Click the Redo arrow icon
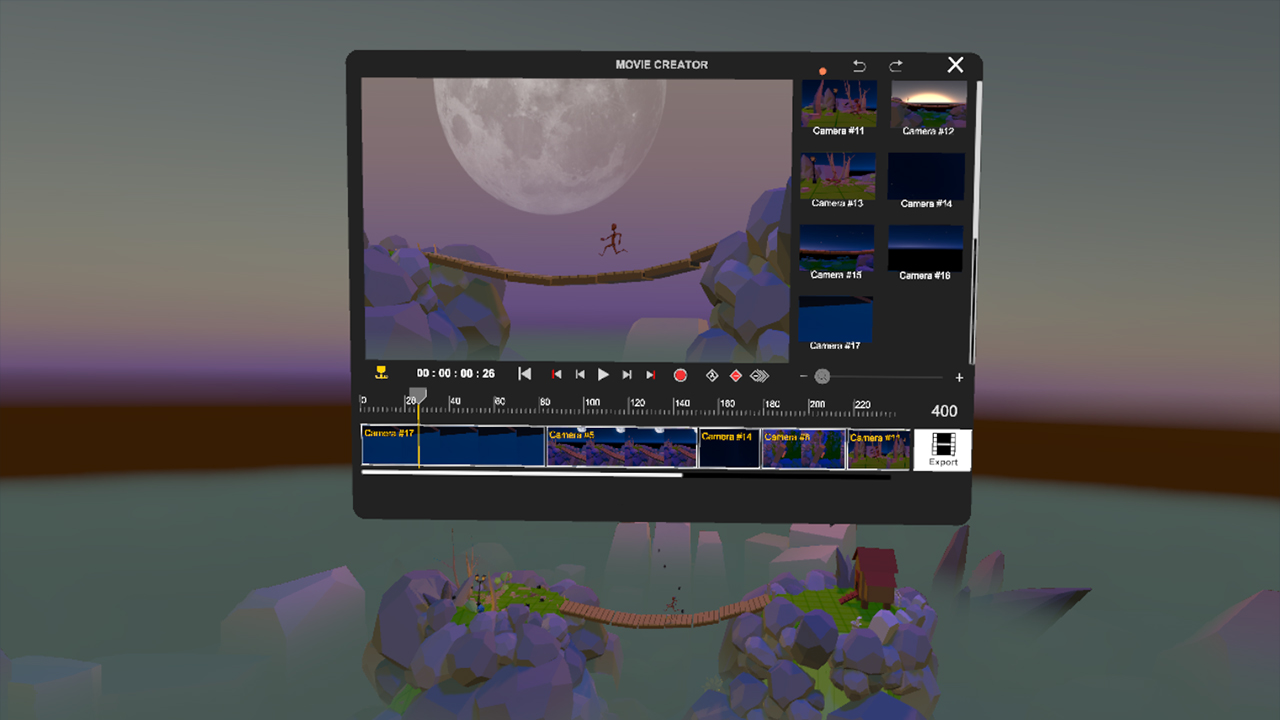Image resolution: width=1280 pixels, height=720 pixels. coord(896,65)
